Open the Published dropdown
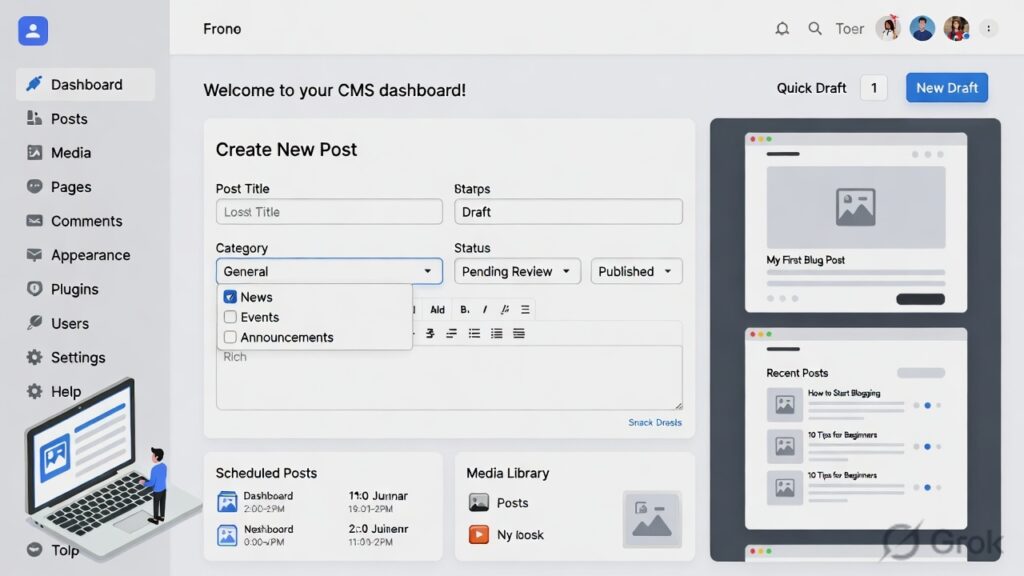 pyautogui.click(x=636, y=271)
